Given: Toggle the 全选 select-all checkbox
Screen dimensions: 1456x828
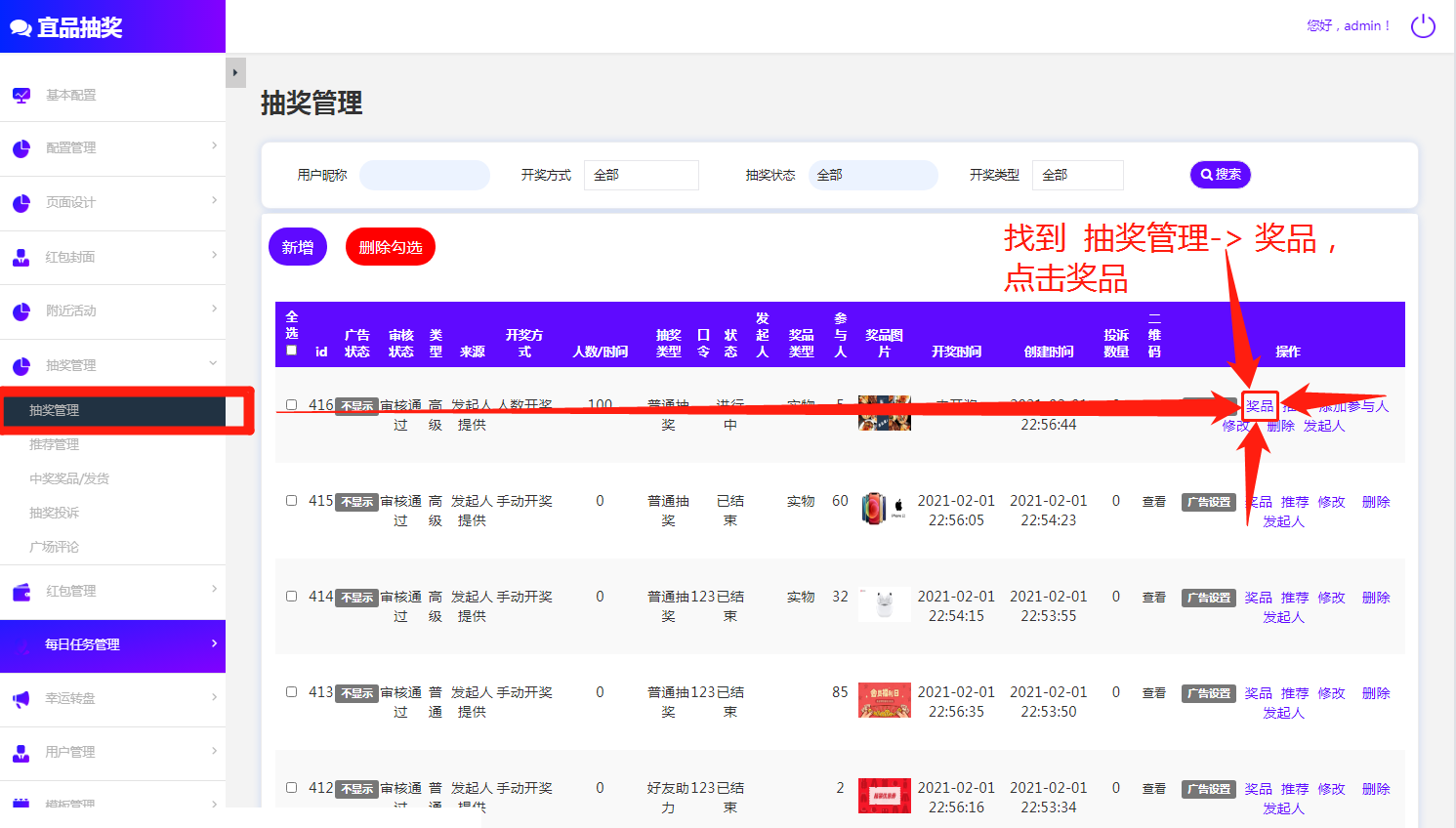Looking at the screenshot, I should 291,350.
